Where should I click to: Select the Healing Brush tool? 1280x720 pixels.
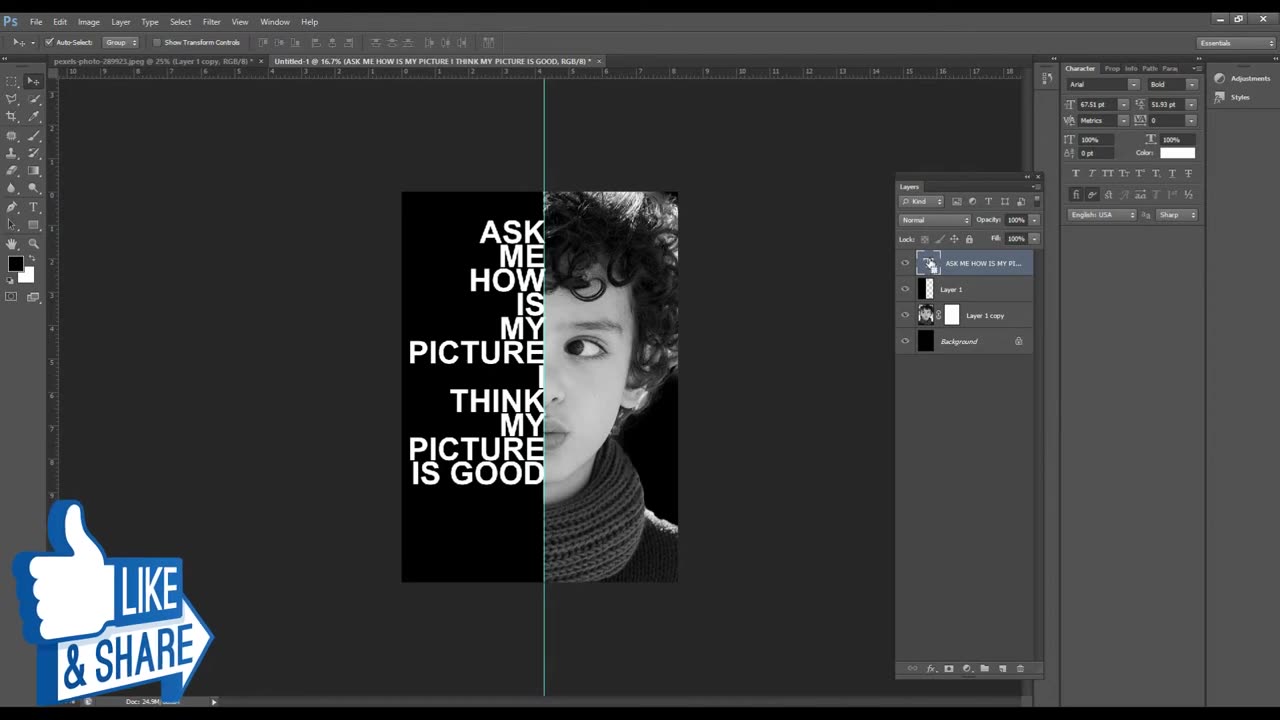[x=11, y=135]
